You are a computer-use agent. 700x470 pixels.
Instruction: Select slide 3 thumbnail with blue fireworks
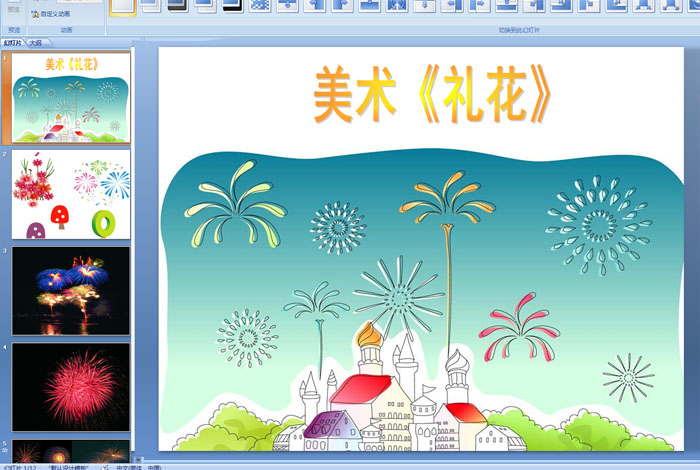point(71,291)
